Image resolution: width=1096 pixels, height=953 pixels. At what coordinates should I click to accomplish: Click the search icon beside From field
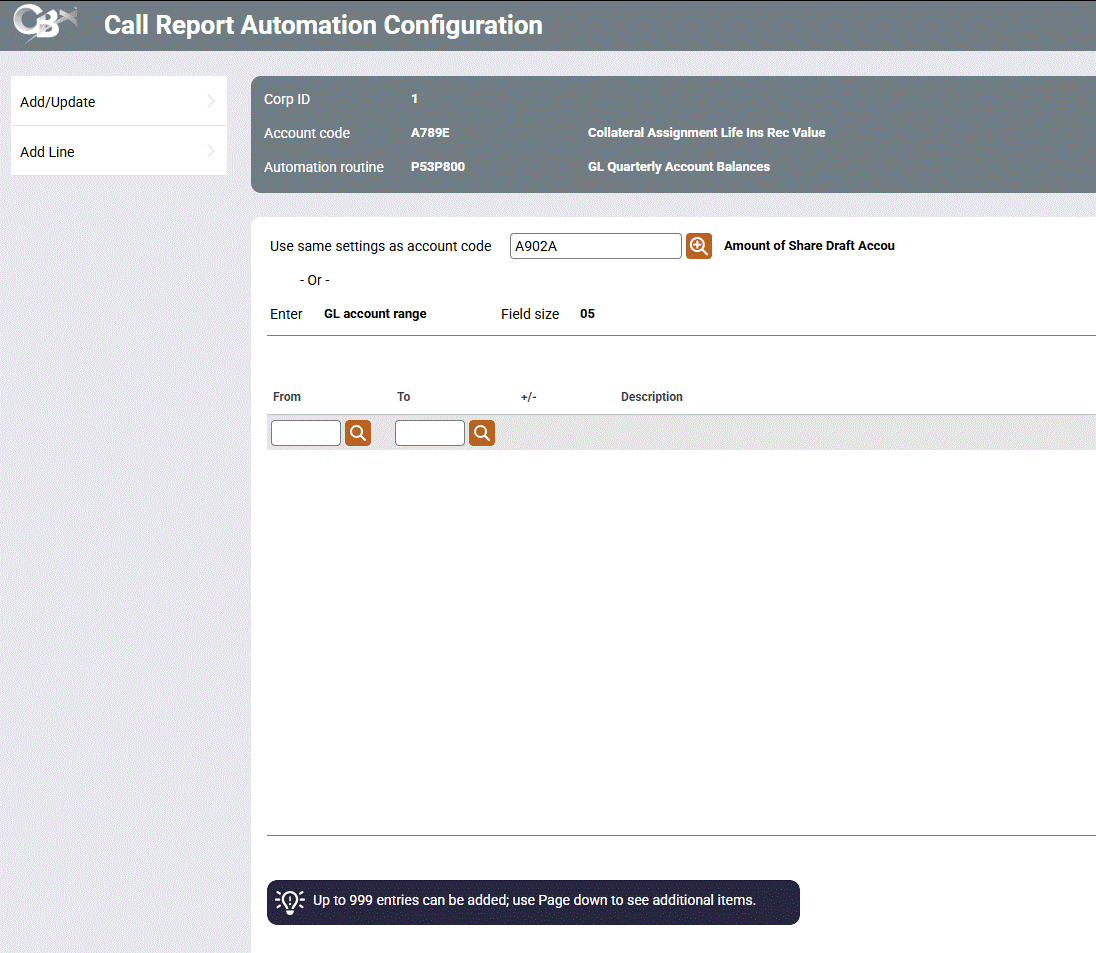point(358,433)
